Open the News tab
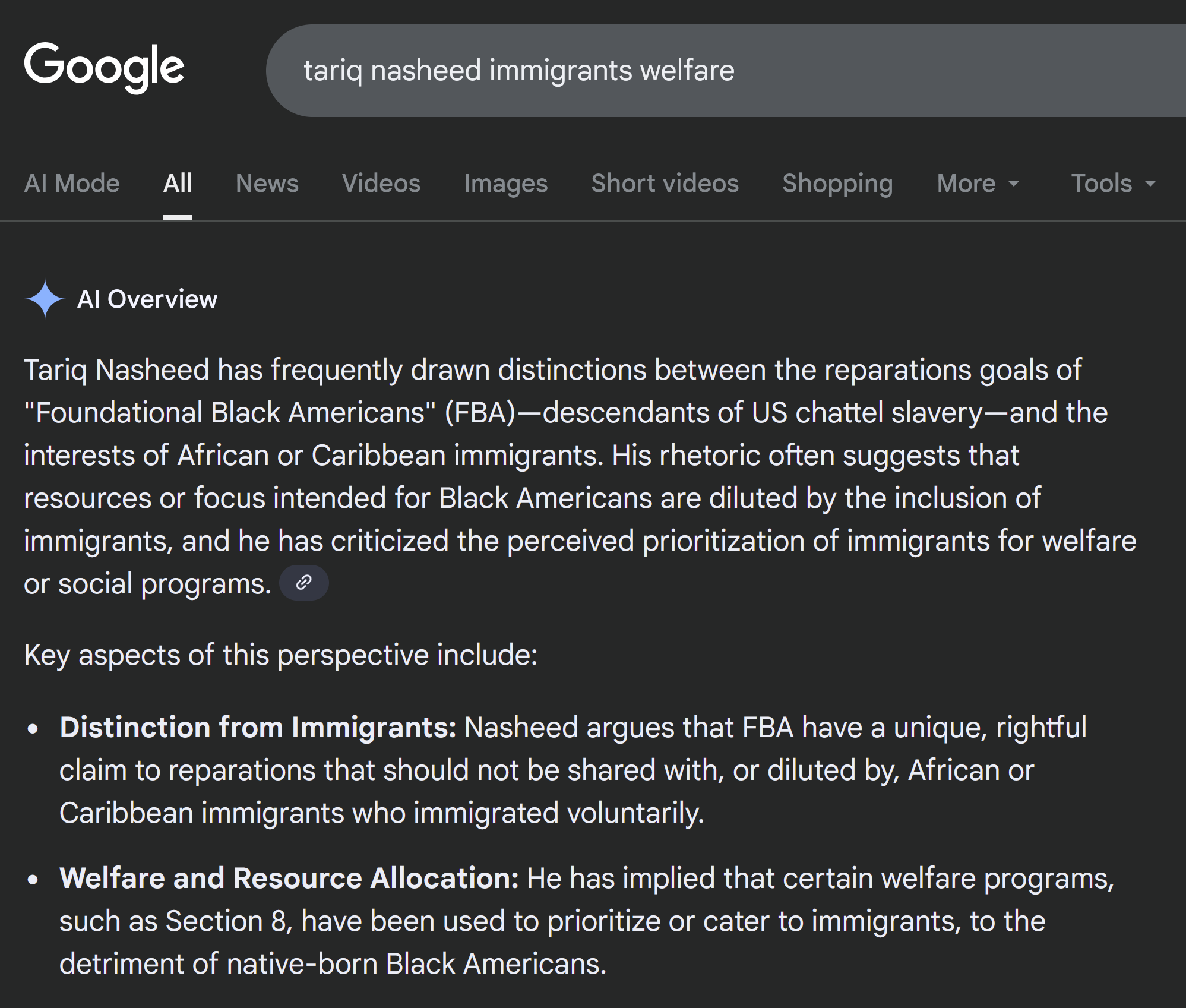Screen dimensions: 1186x1008 click(x=267, y=184)
